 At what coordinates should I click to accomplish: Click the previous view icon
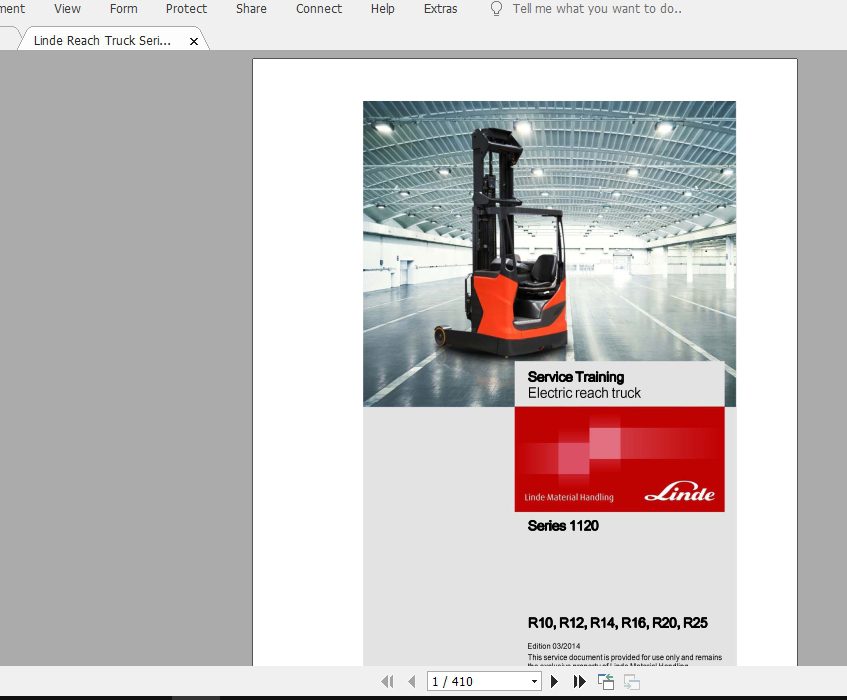click(606, 682)
